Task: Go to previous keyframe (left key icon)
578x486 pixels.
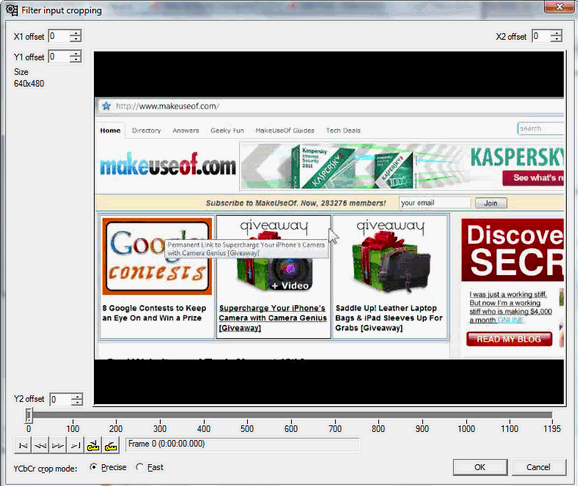Action: pos(93,445)
